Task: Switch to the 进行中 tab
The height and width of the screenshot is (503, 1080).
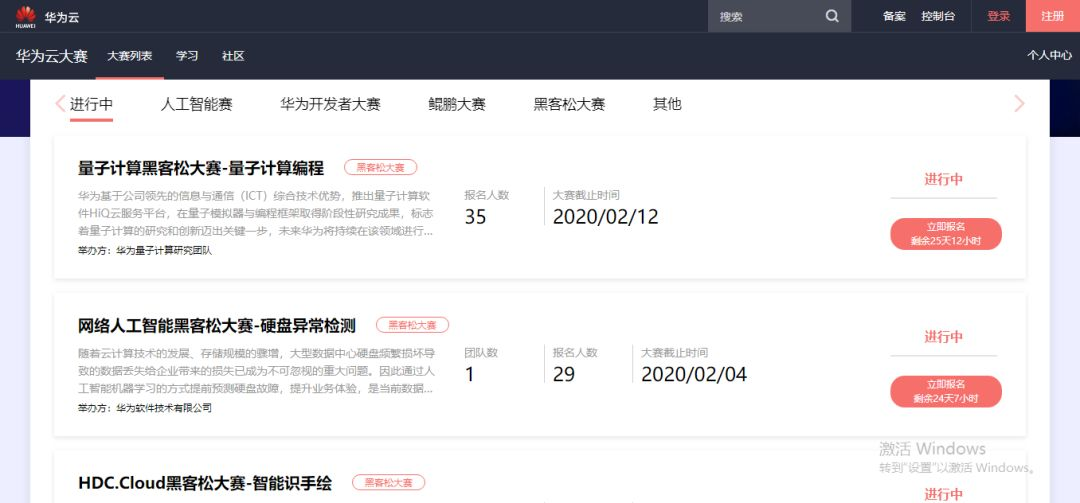Action: (x=91, y=104)
